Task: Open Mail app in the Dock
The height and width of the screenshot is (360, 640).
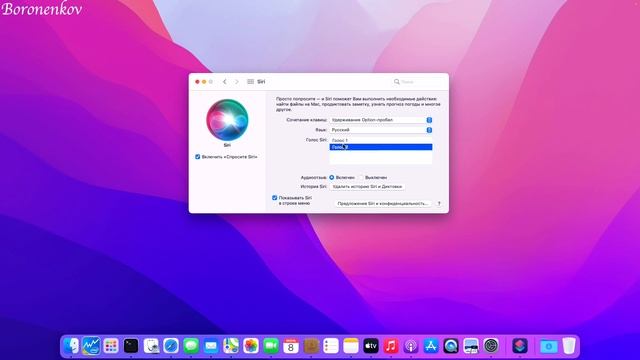Action: tap(211, 346)
